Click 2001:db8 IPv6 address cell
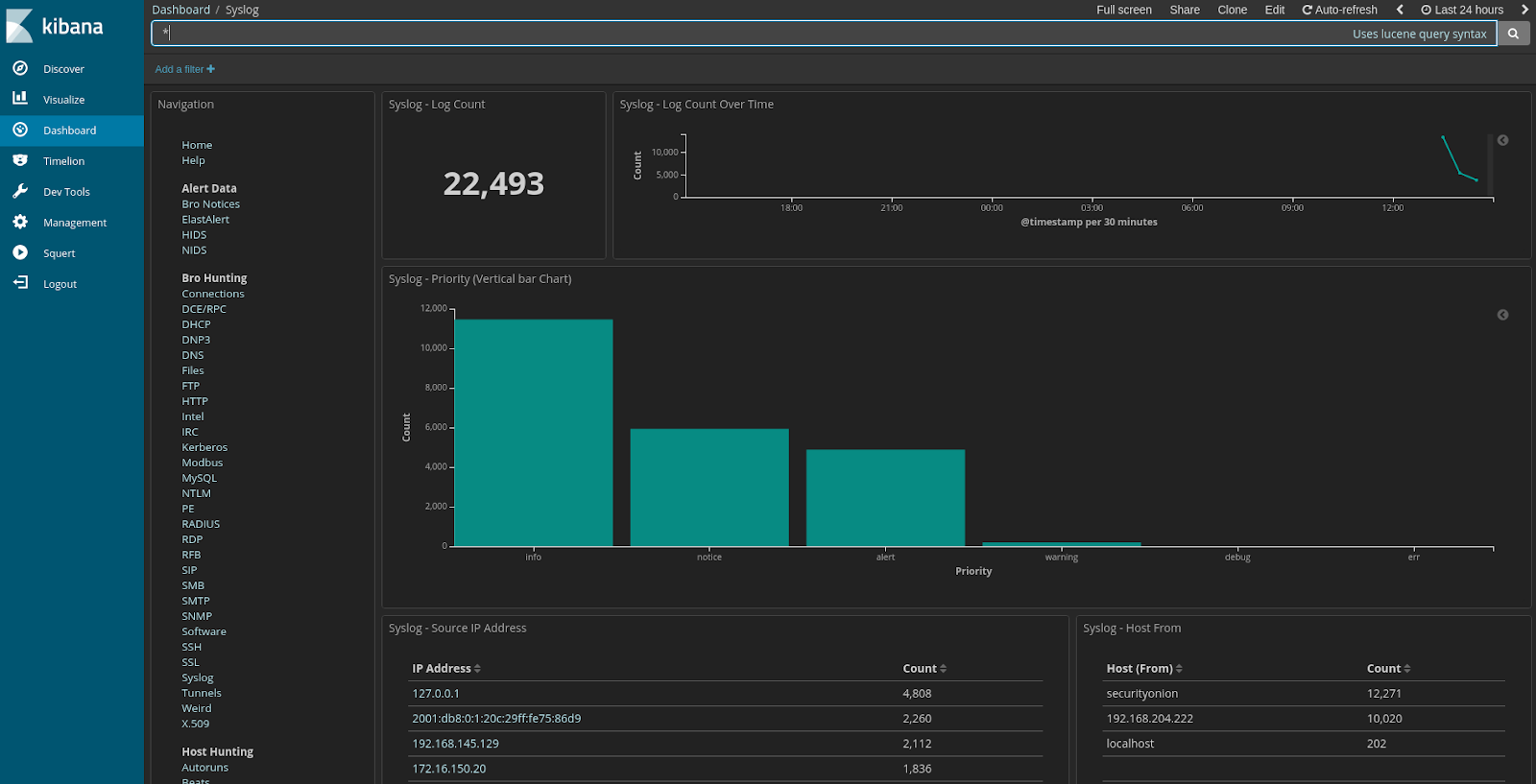 pos(496,719)
